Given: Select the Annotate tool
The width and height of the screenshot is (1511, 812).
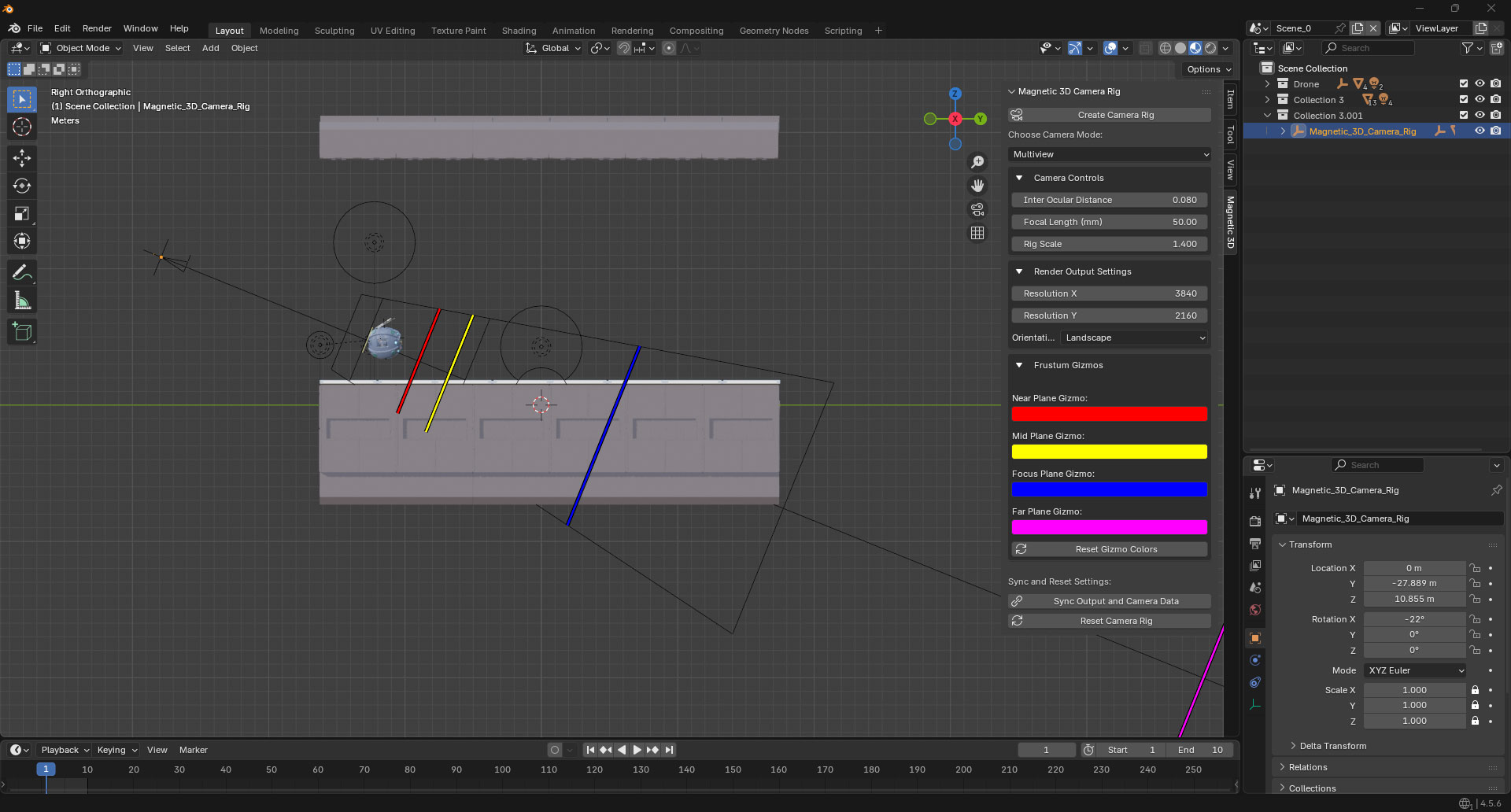Looking at the screenshot, I should (22, 273).
